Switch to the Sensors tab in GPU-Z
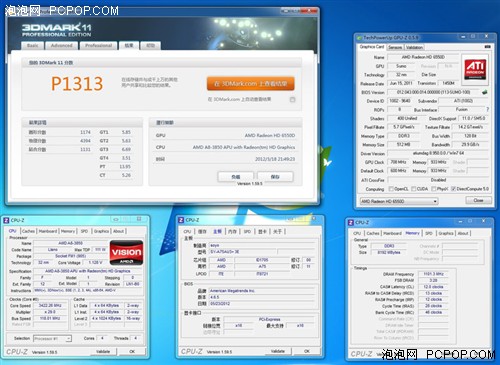The width and height of the screenshot is (500, 365). click(x=395, y=47)
